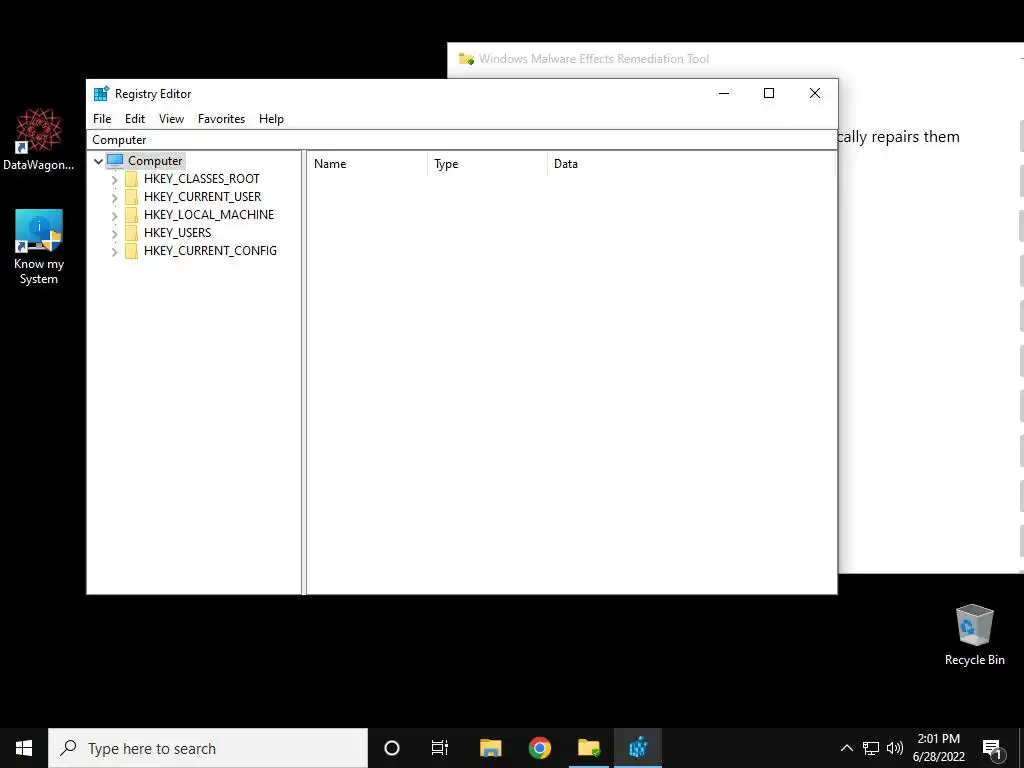This screenshot has width=1024, height=768.
Task: Expand HKEY_USERS with its chevron
Action: tap(114, 233)
